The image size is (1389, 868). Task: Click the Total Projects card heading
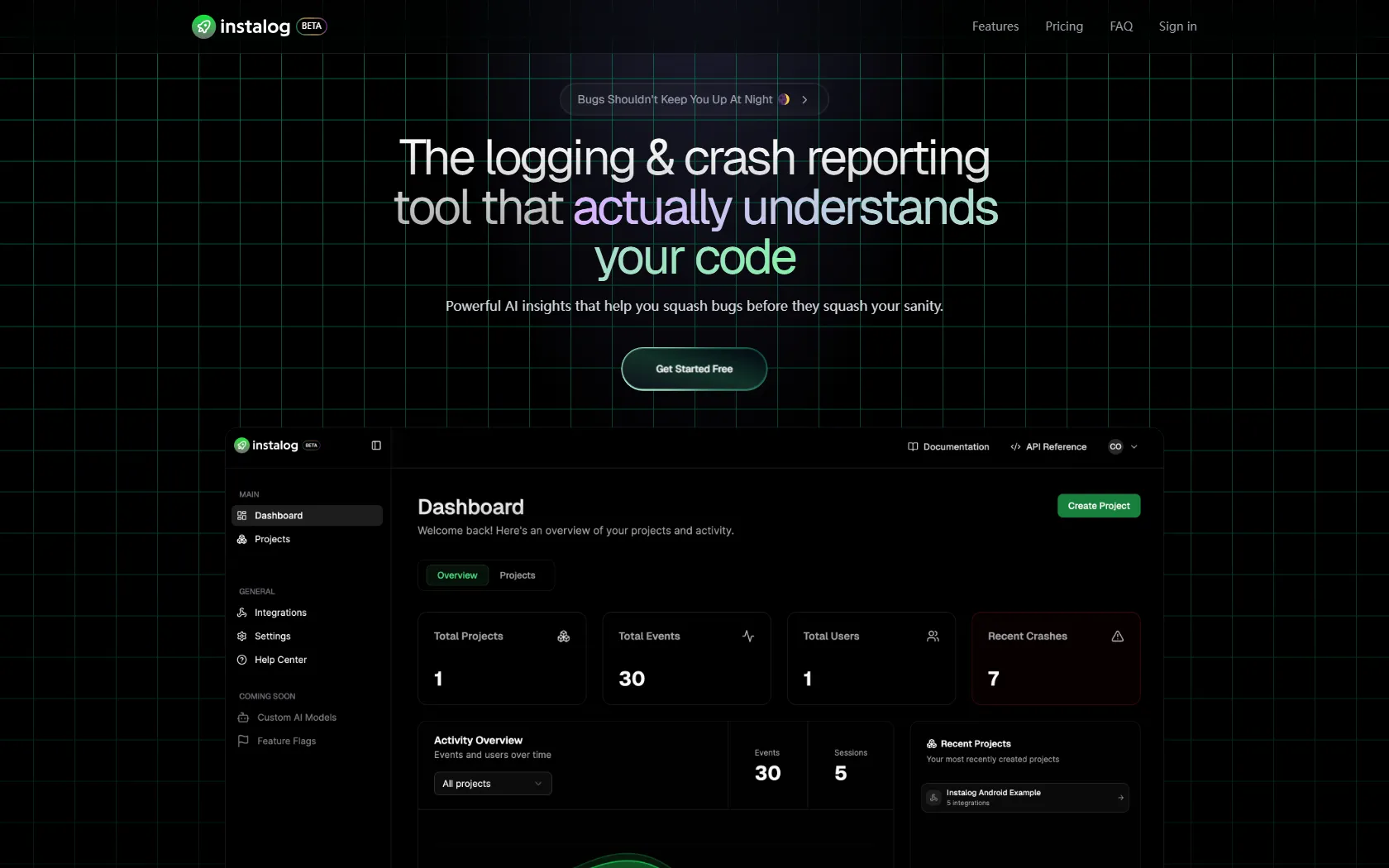click(x=469, y=637)
